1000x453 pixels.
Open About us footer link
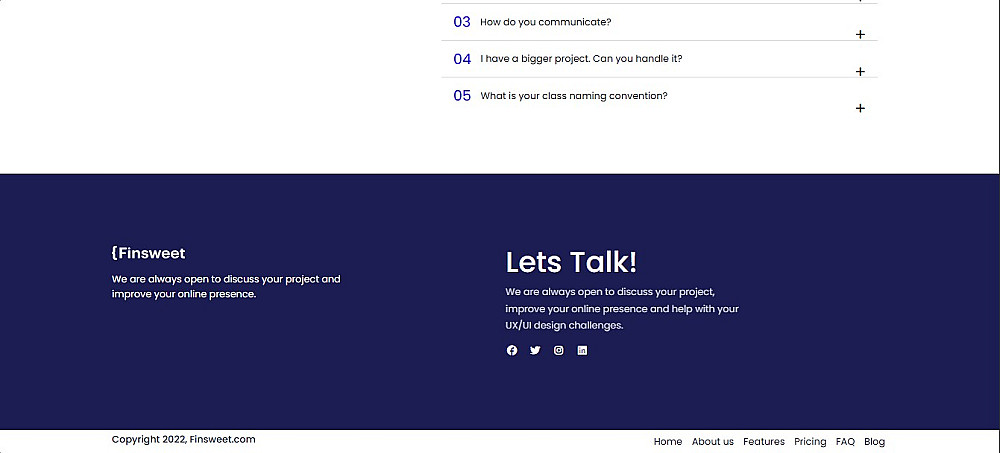pyautogui.click(x=713, y=442)
